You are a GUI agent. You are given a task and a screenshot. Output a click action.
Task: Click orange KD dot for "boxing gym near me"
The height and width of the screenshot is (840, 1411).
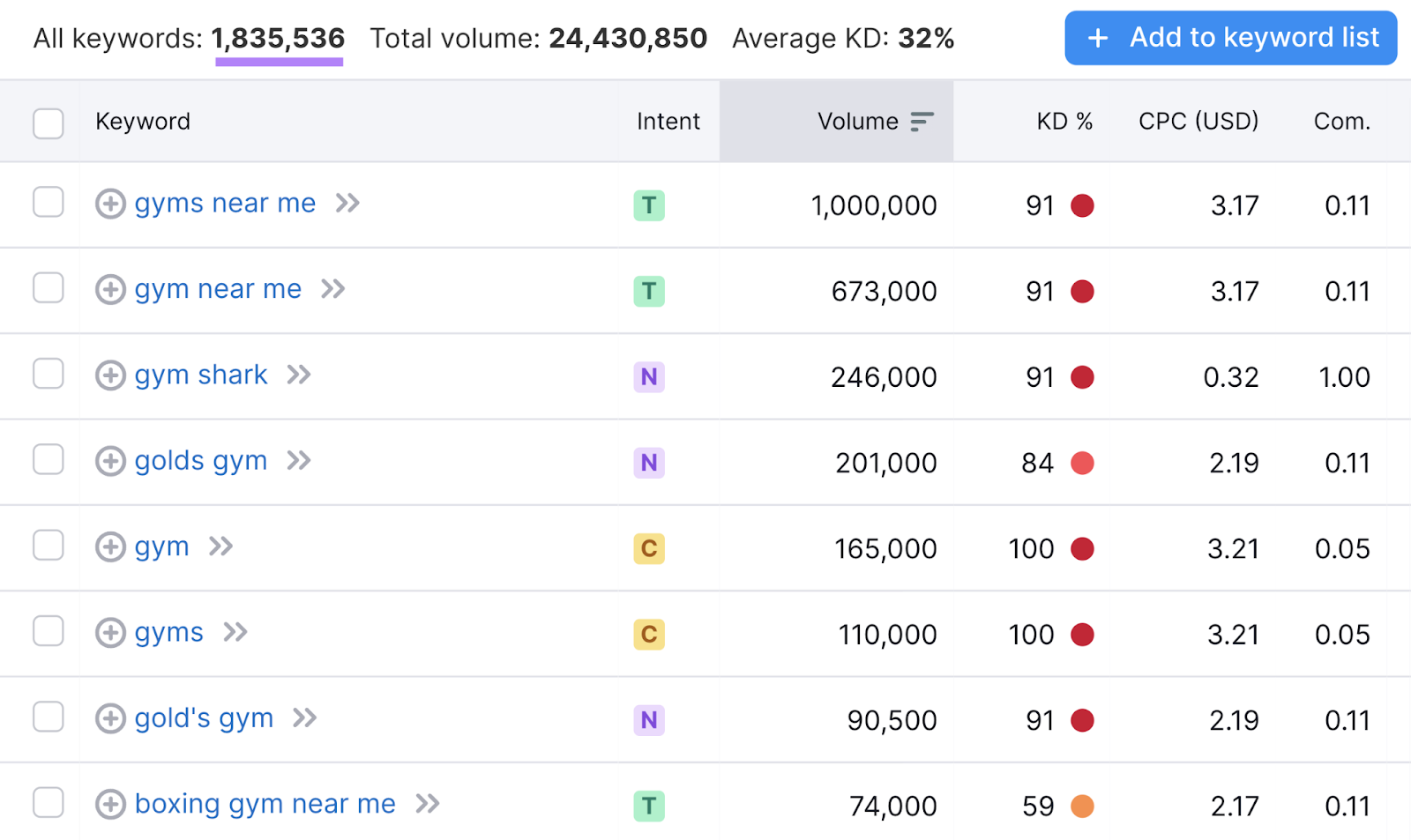coord(1084,806)
